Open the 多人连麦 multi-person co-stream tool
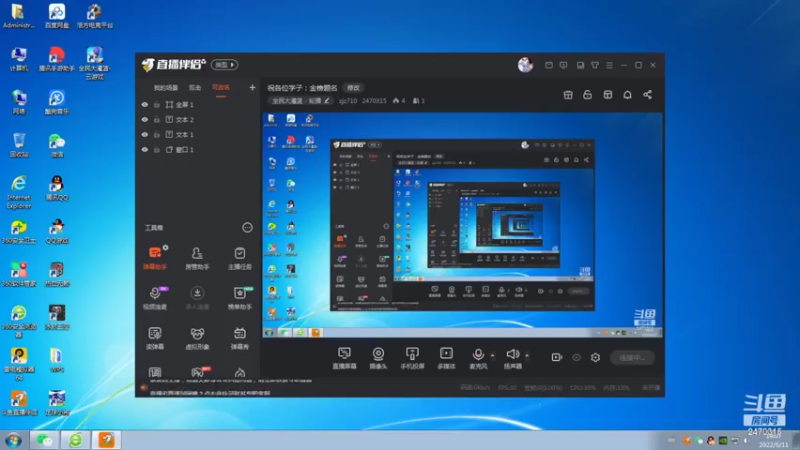Image resolution: width=800 pixels, height=450 pixels. point(197,298)
